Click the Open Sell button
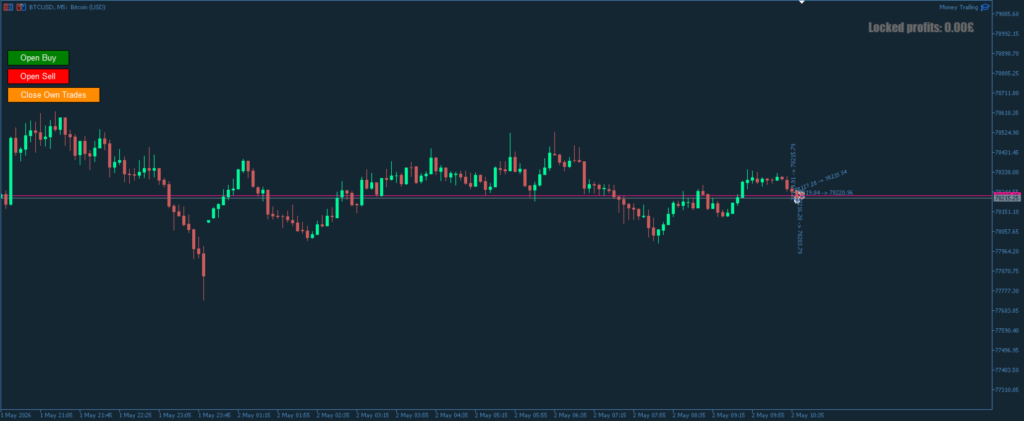The image size is (1024, 421). click(39, 76)
